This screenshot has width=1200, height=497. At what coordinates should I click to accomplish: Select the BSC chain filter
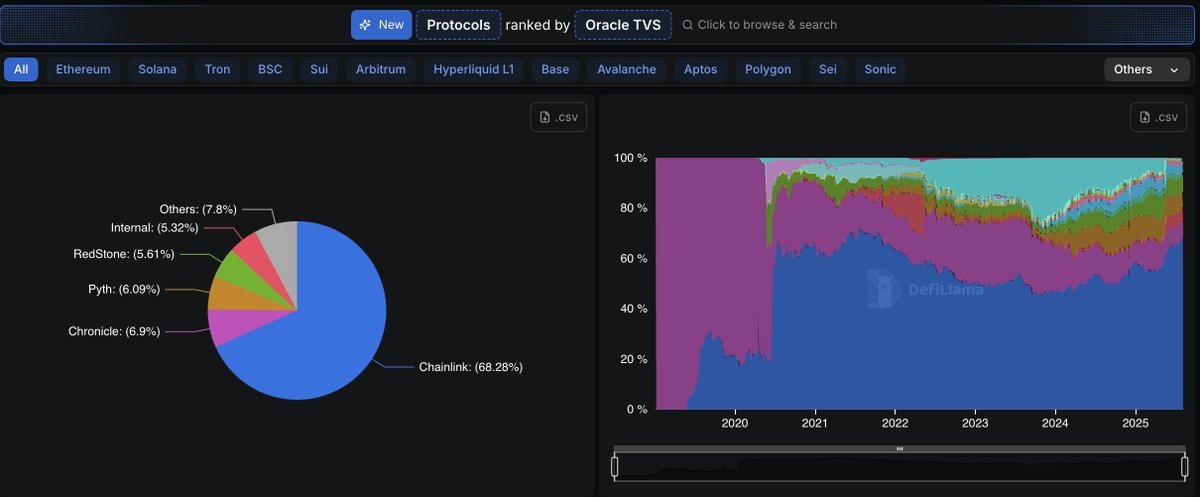pos(270,69)
